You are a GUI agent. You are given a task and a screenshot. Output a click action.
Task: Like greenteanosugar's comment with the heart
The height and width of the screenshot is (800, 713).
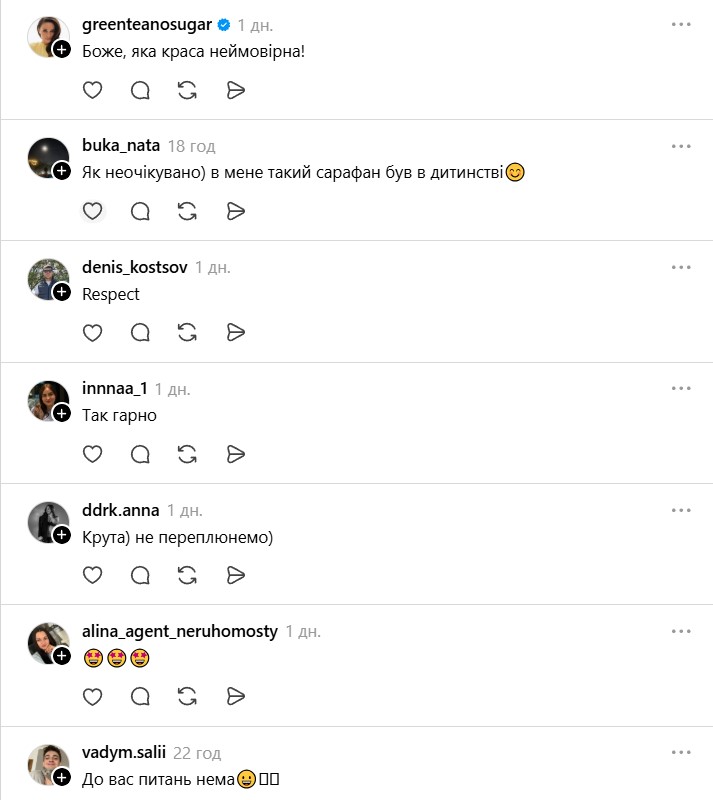(x=92, y=90)
